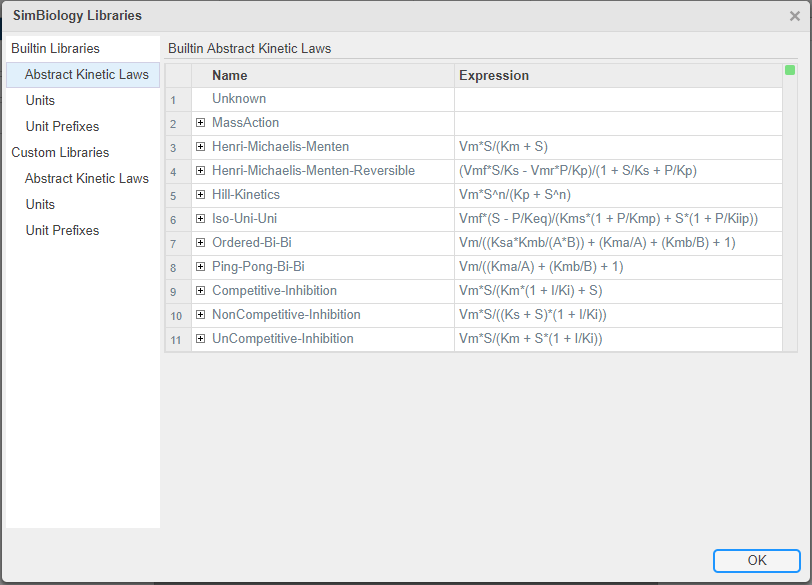Screen dimensions: 812x585
Task: Close the SimBiology Libraries dialog
Action: coord(795,16)
